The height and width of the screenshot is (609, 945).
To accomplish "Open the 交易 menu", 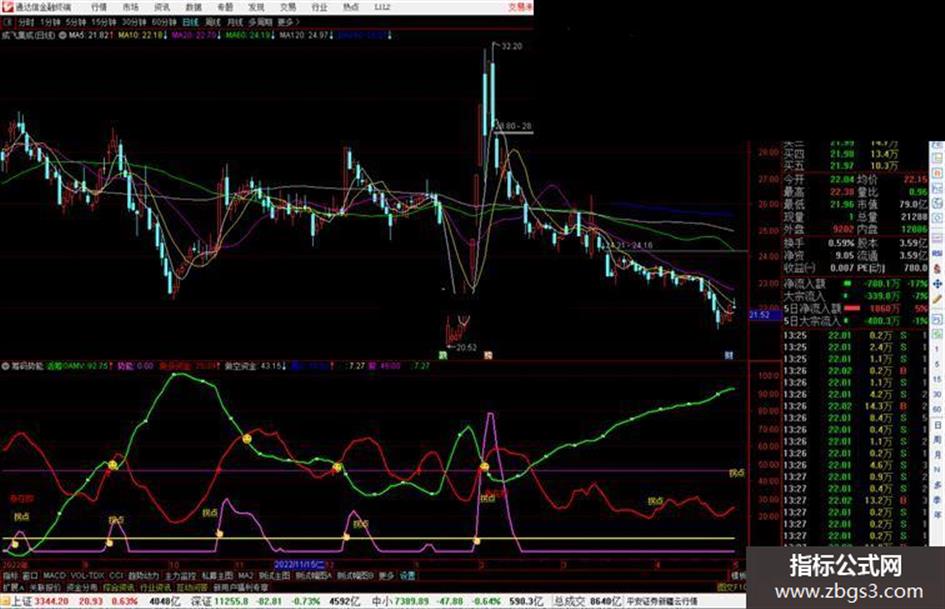I will point(287,7).
